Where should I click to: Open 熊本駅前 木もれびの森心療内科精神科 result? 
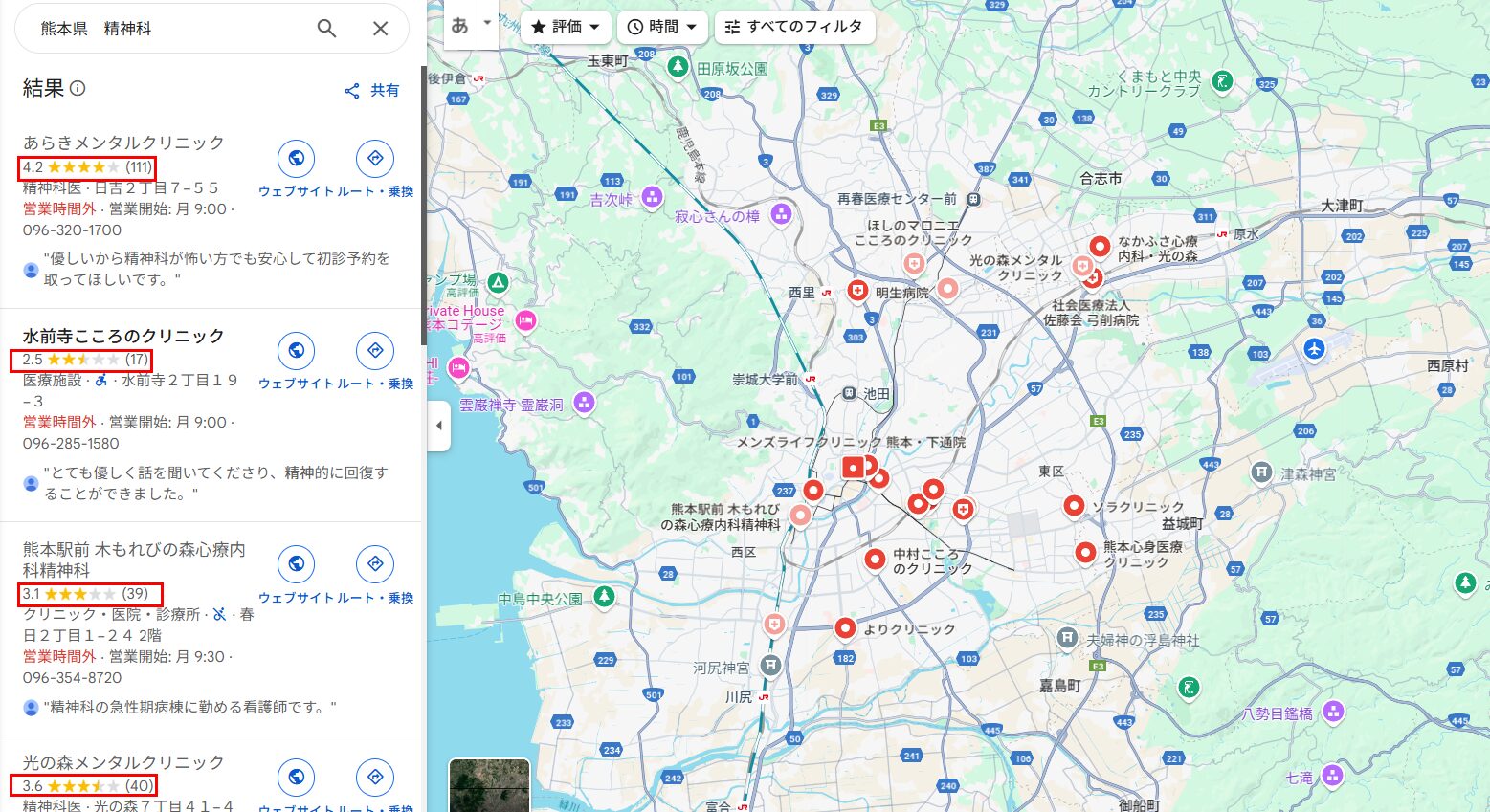coord(134,560)
